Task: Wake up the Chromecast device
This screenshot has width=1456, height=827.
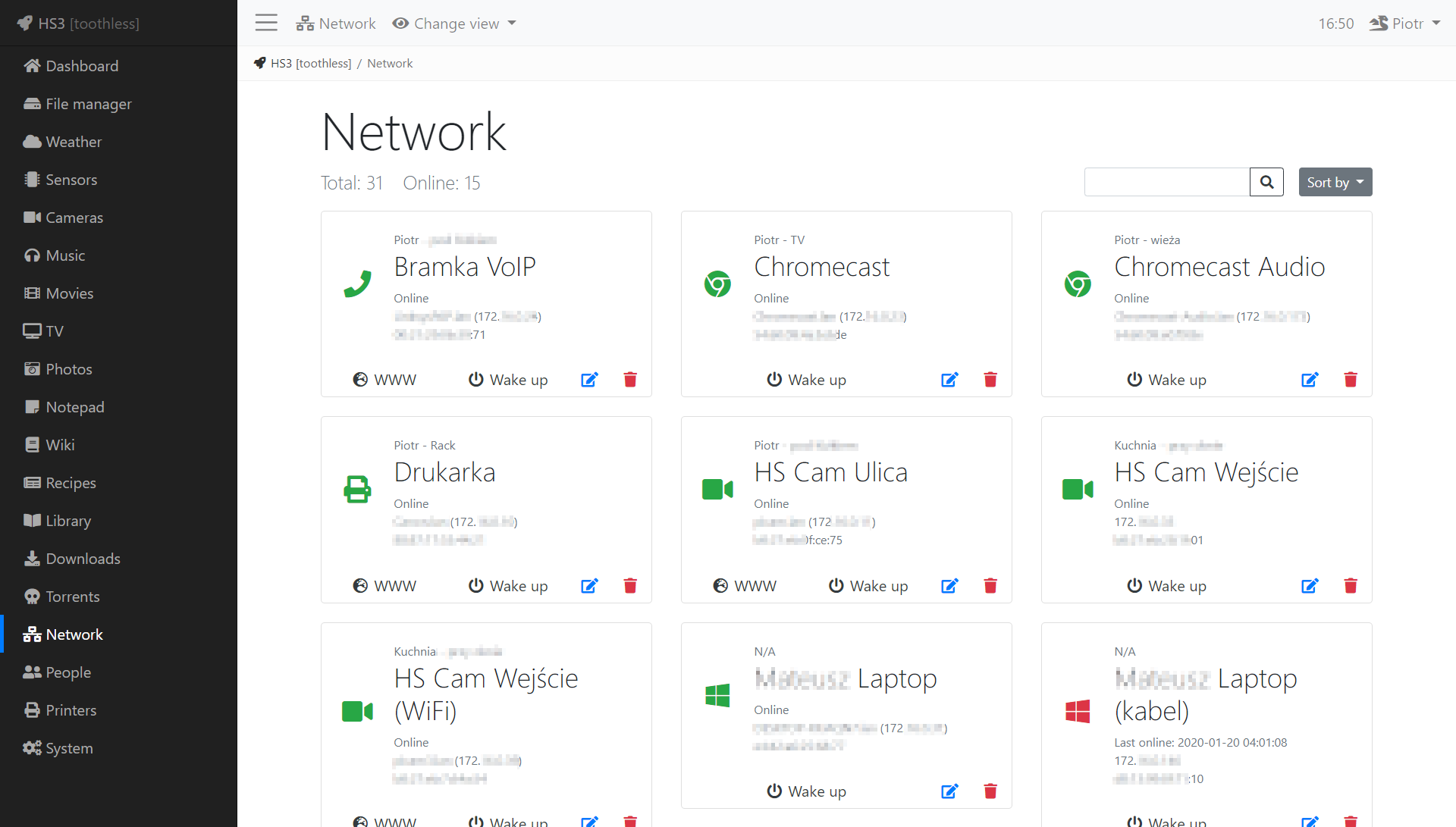Action: click(806, 380)
